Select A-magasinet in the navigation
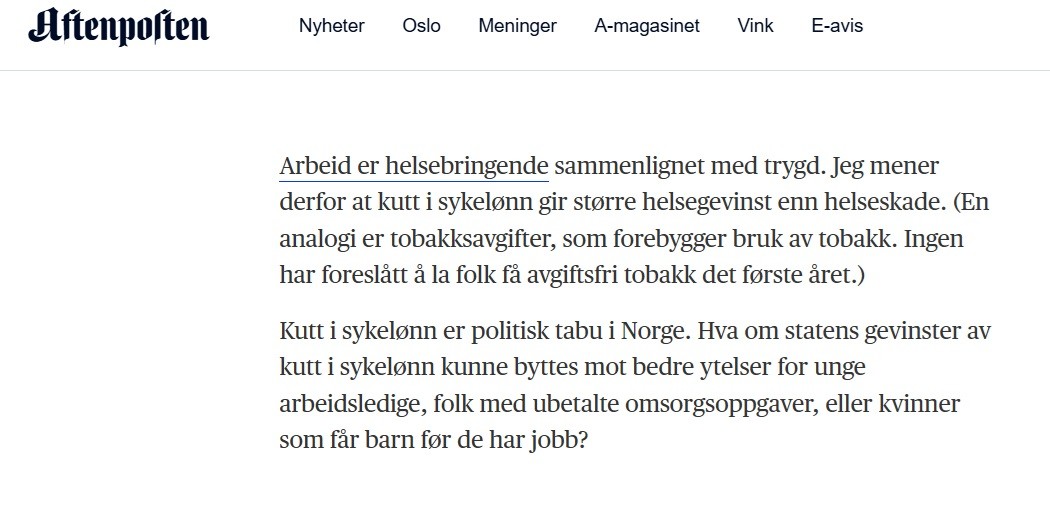 click(647, 26)
